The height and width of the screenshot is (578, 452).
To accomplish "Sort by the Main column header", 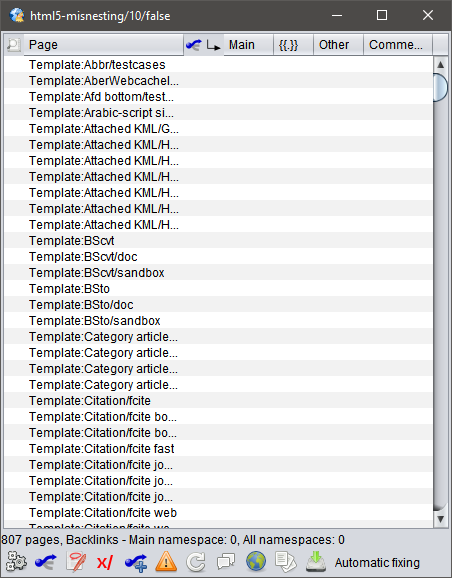I will coord(248,45).
